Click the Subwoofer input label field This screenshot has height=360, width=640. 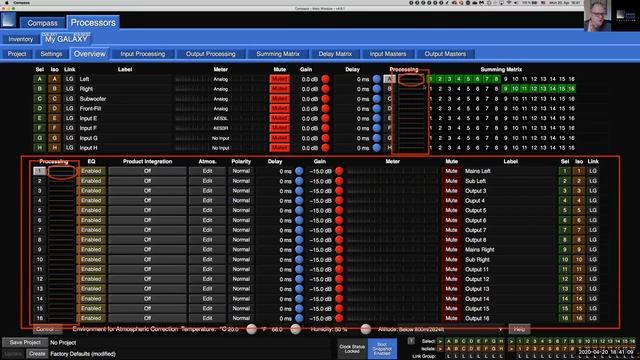coord(124,99)
